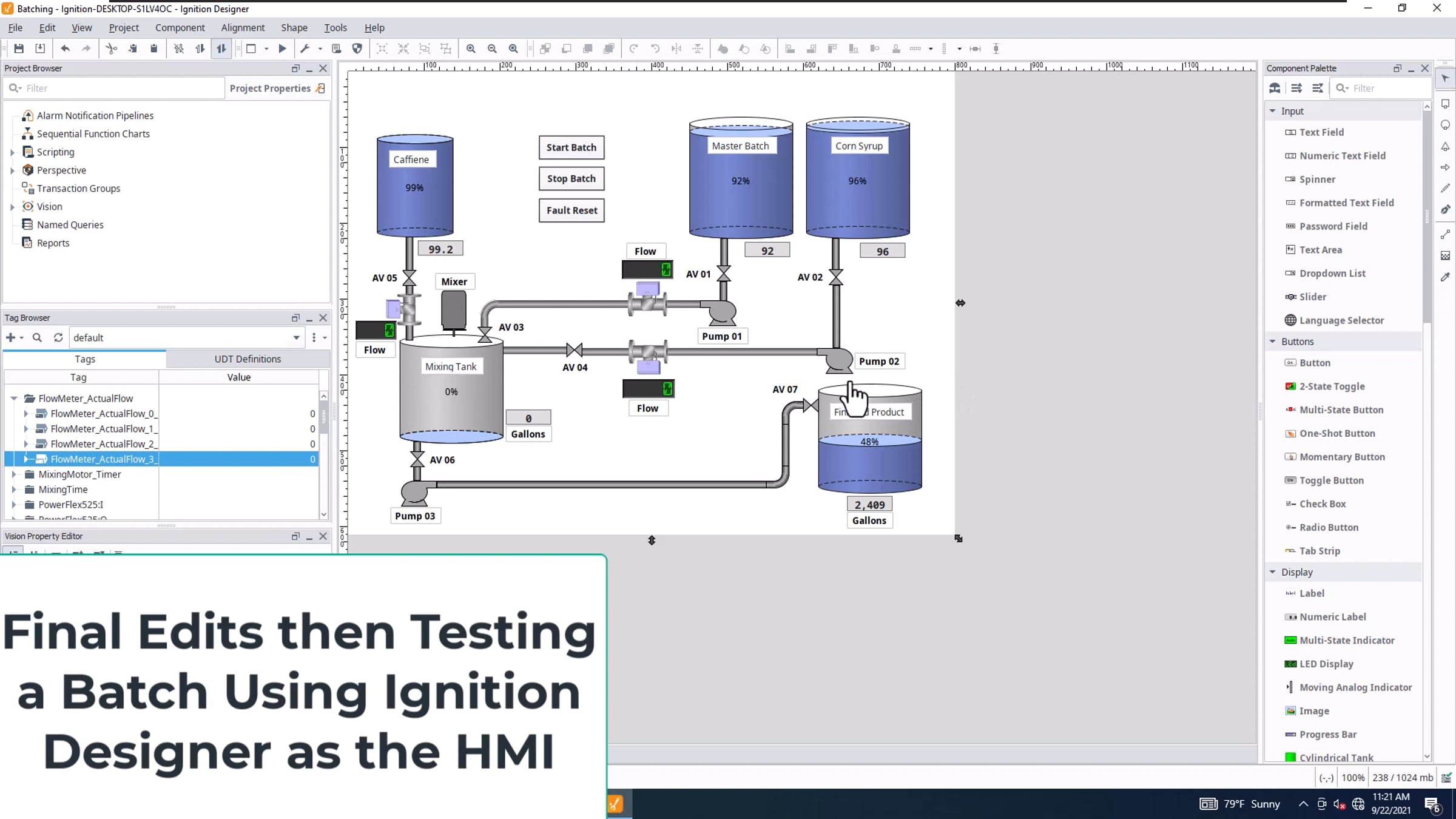1456x819 pixels.
Task: Switch to UDT Definitions tab
Action: click(248, 359)
